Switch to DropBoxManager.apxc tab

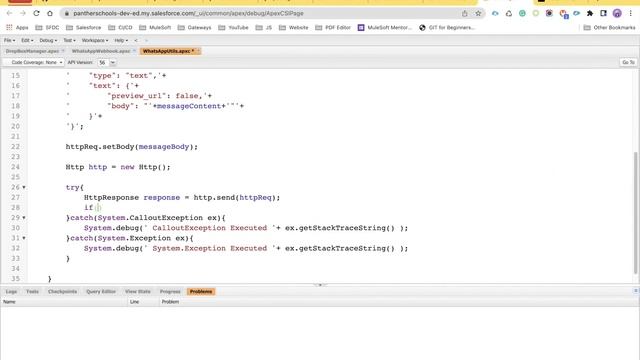[32, 51]
